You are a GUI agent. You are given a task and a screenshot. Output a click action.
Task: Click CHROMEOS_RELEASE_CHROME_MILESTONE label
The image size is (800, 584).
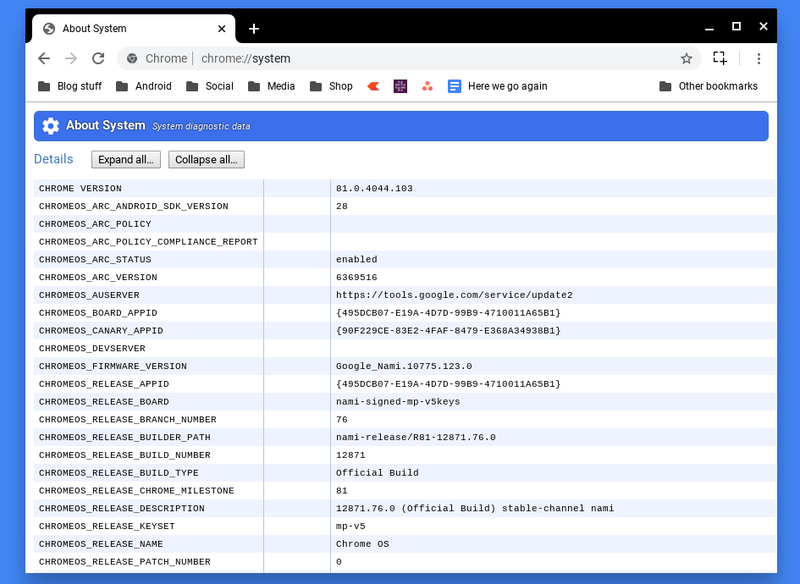[136, 491]
